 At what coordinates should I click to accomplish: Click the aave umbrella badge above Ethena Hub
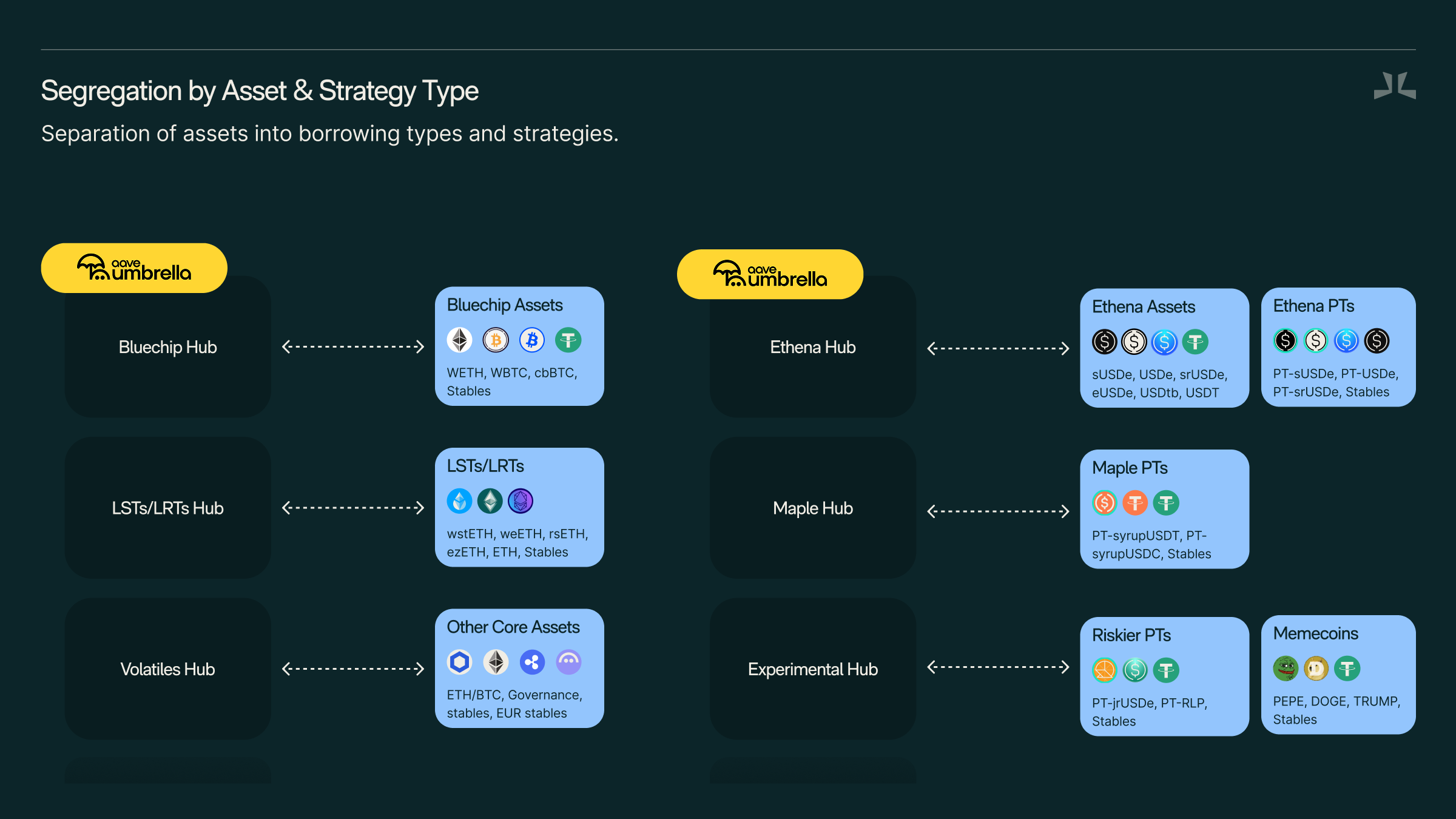click(770, 274)
